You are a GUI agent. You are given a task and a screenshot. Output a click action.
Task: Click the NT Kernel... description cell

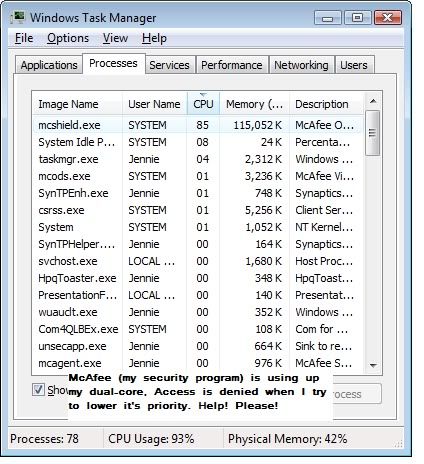tap(324, 227)
